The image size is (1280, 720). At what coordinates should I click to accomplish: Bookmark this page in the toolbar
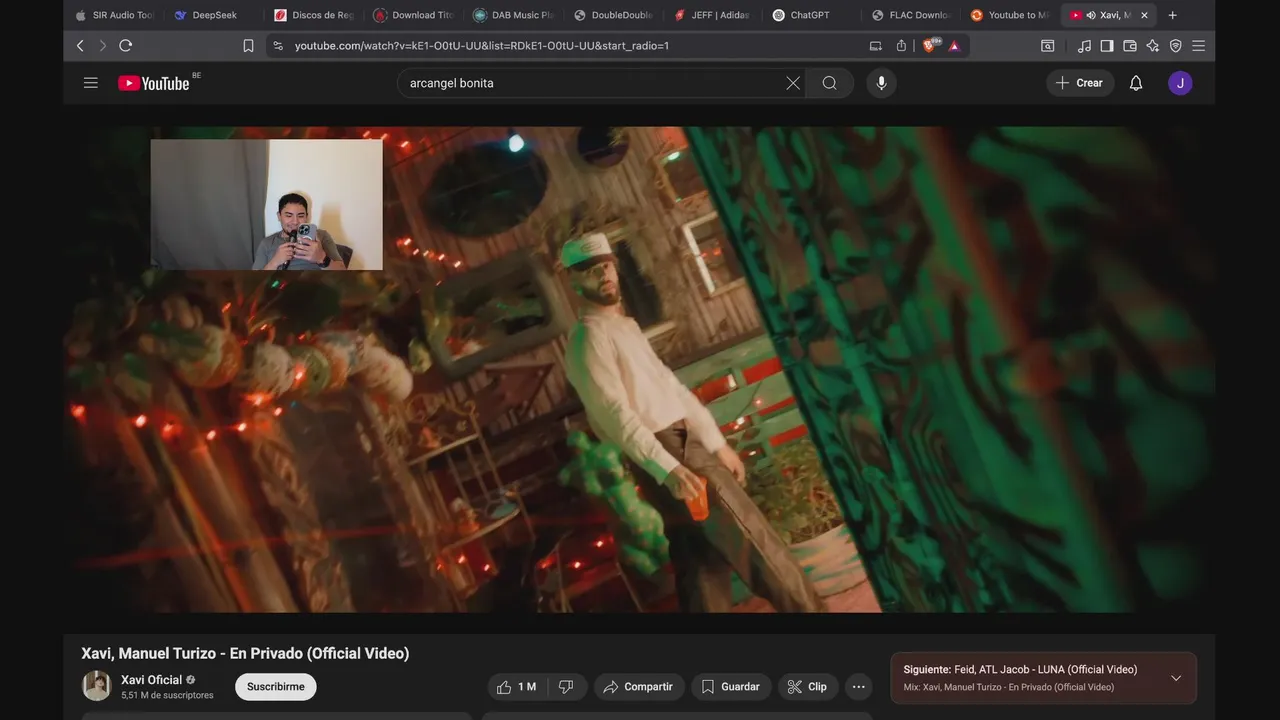pos(248,46)
